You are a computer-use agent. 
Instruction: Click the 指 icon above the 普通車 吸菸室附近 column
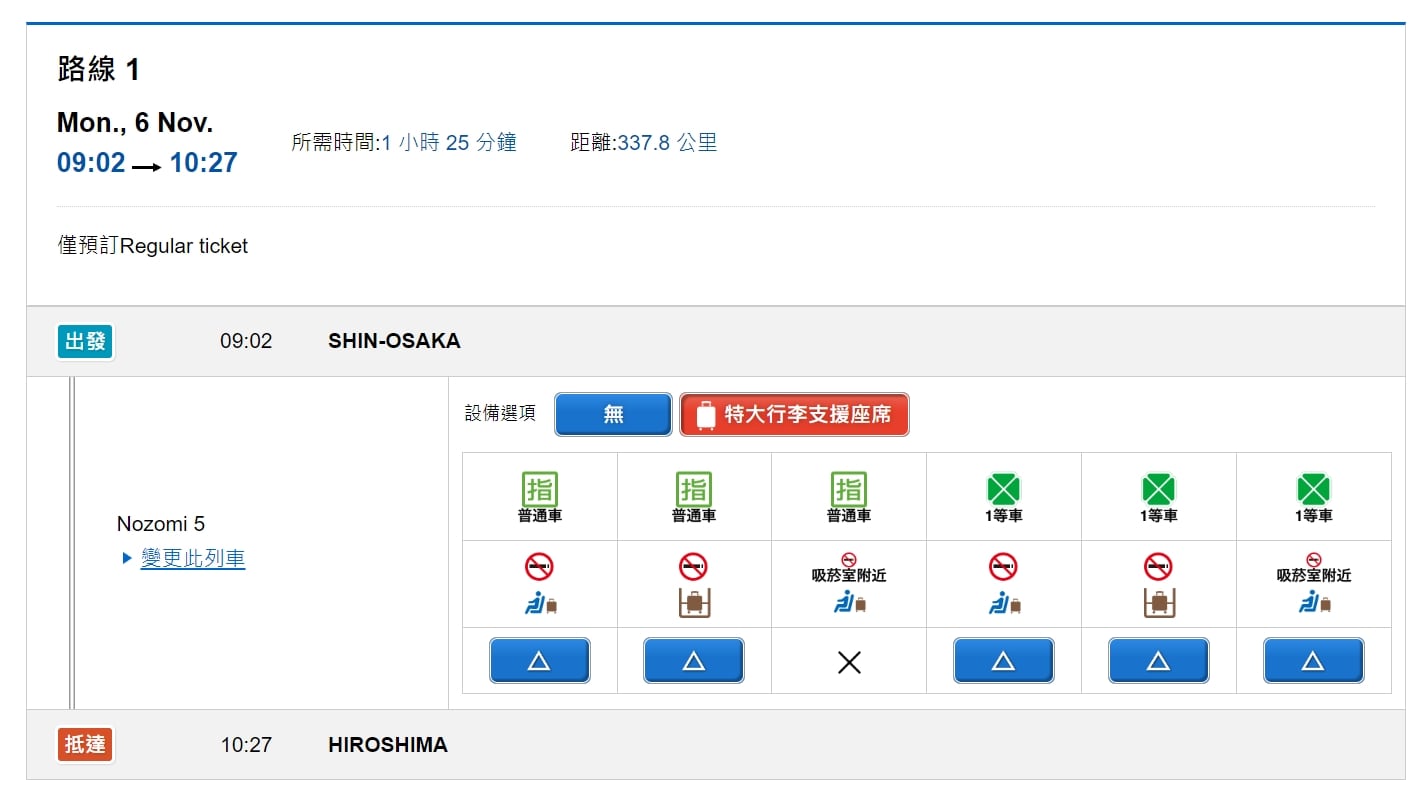click(849, 489)
